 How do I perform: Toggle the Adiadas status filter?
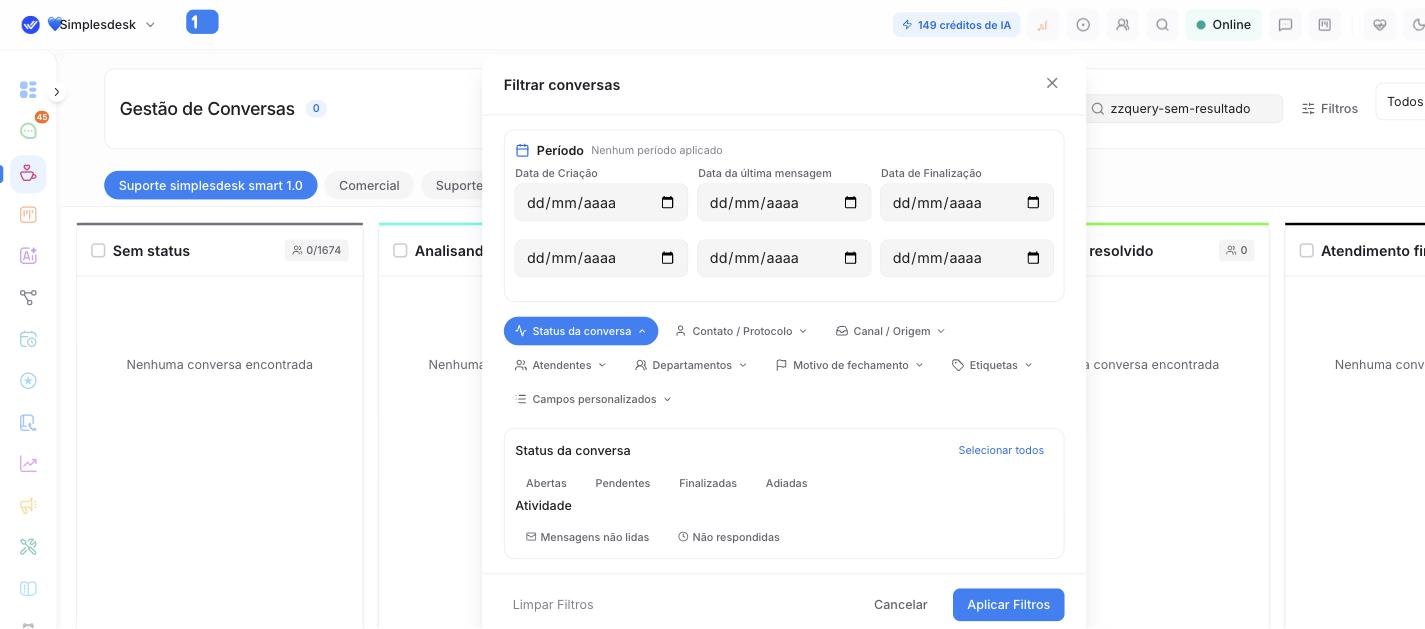(786, 483)
